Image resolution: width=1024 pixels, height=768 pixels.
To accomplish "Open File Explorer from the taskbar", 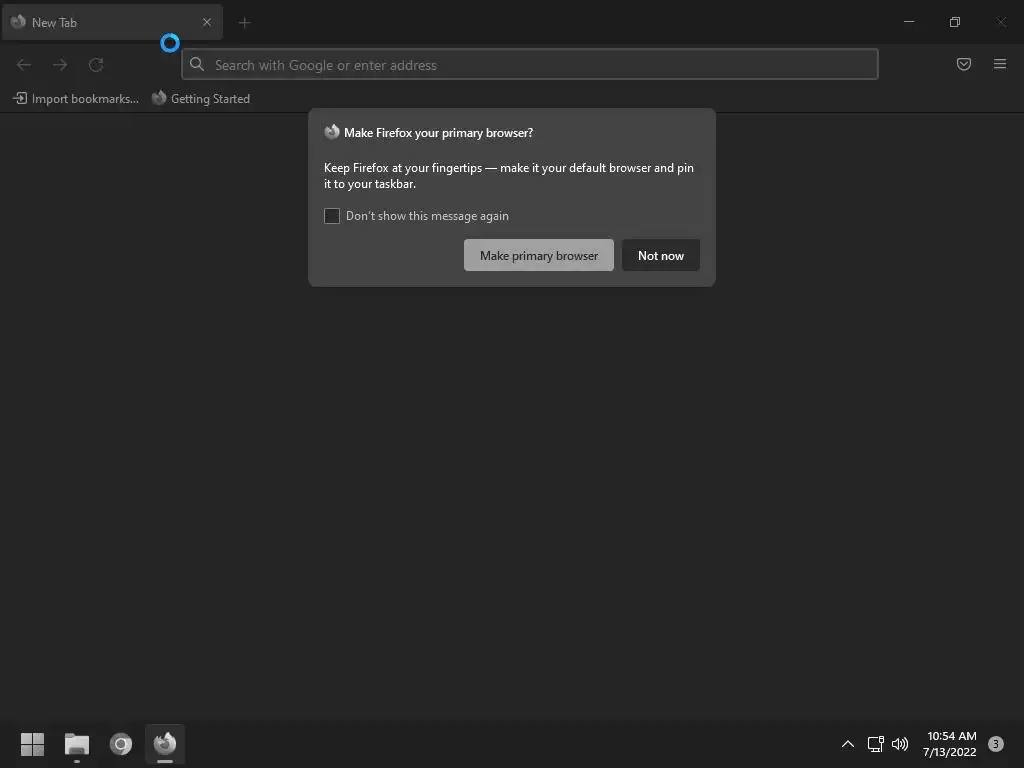I will point(76,744).
